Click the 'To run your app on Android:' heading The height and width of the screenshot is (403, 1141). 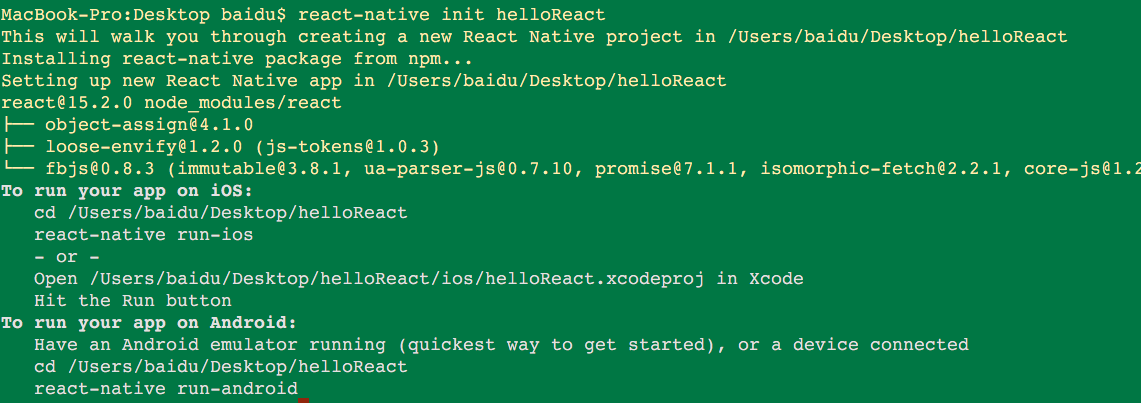149,322
